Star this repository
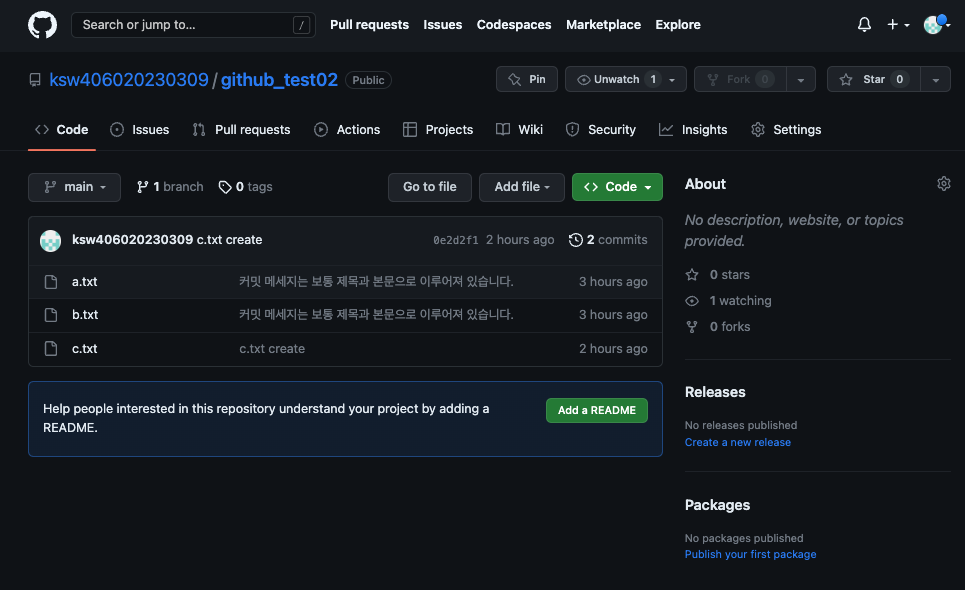The height and width of the screenshot is (590, 965). [x=873, y=79]
